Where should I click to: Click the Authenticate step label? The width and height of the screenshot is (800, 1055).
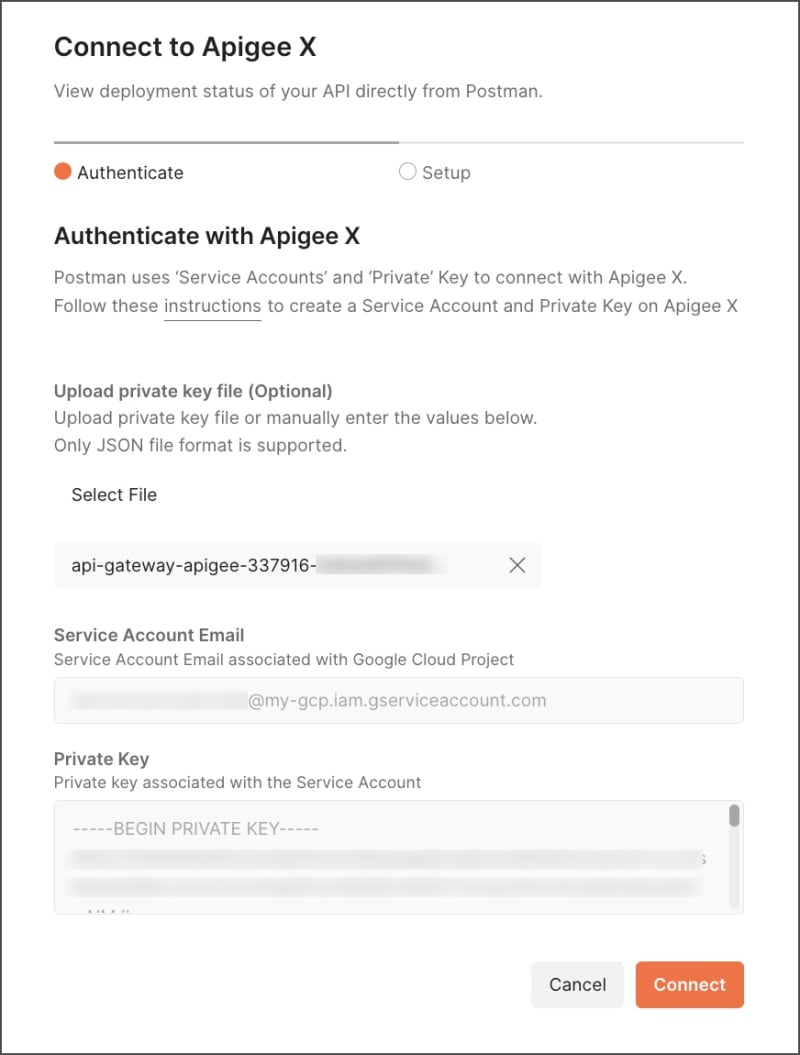pos(130,173)
